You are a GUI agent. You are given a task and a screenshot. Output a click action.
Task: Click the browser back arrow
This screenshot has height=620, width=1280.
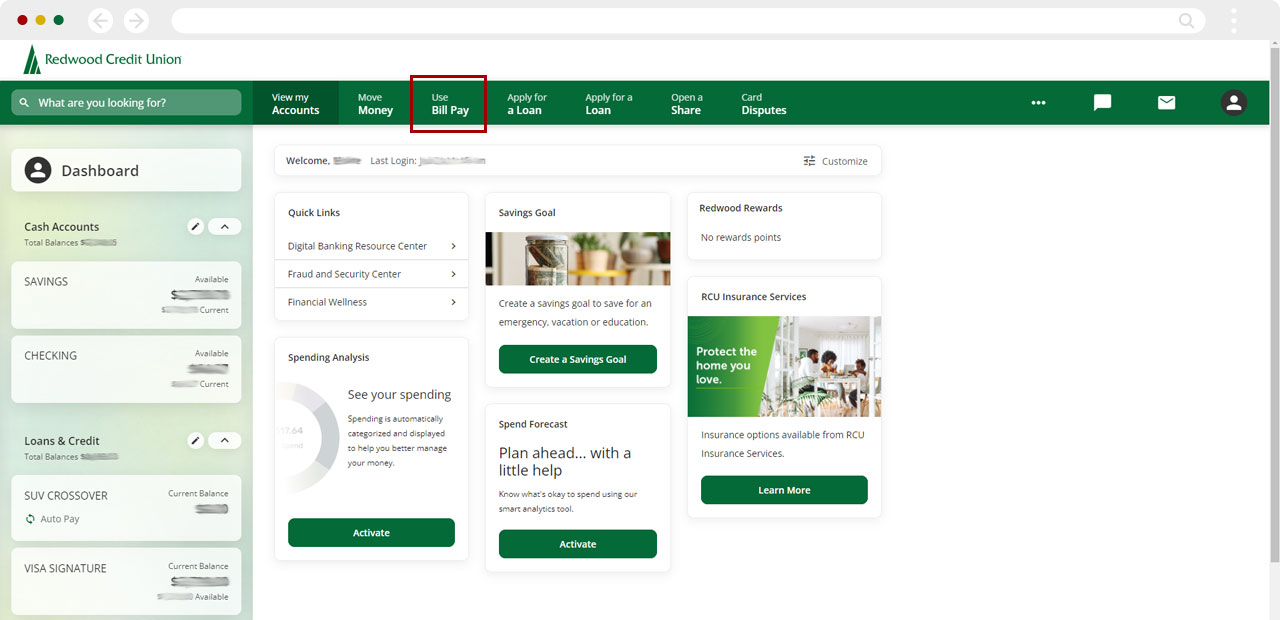pos(100,20)
